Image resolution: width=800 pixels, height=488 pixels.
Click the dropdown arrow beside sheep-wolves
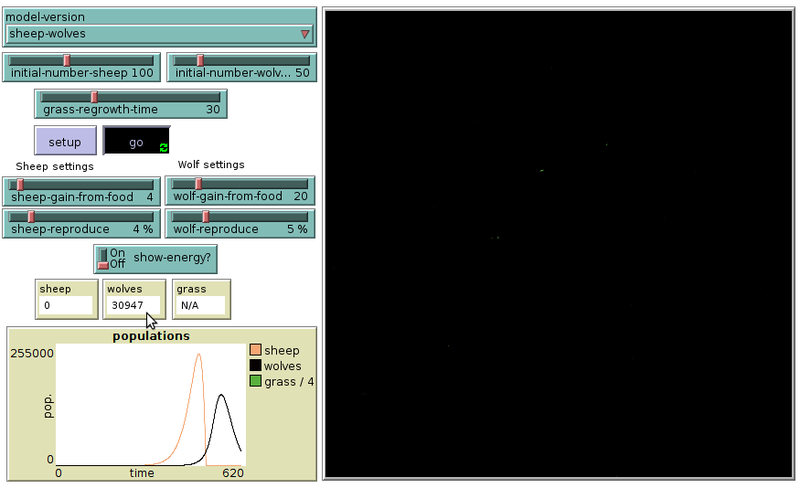pos(305,34)
